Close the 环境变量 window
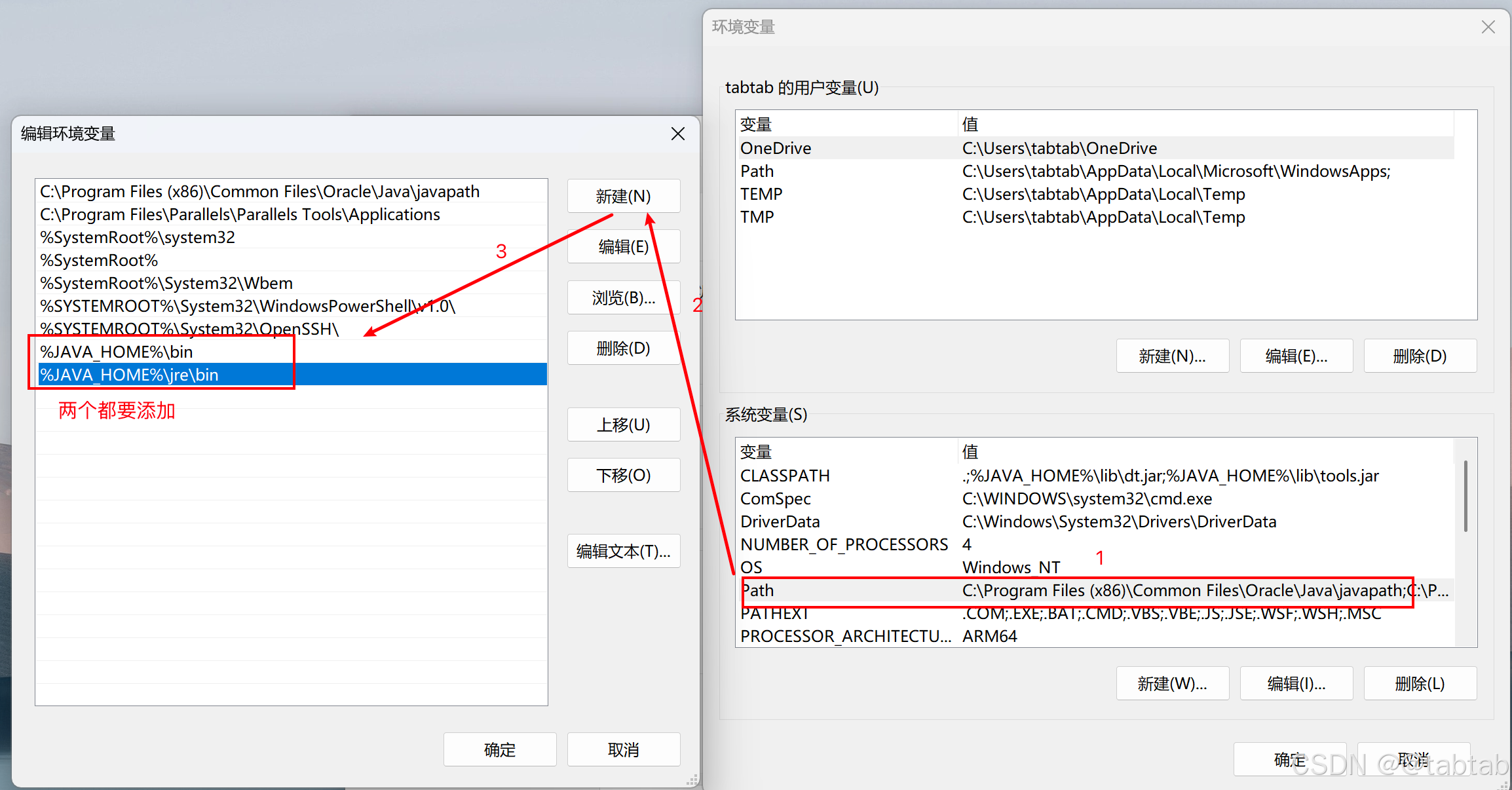 1488,27
